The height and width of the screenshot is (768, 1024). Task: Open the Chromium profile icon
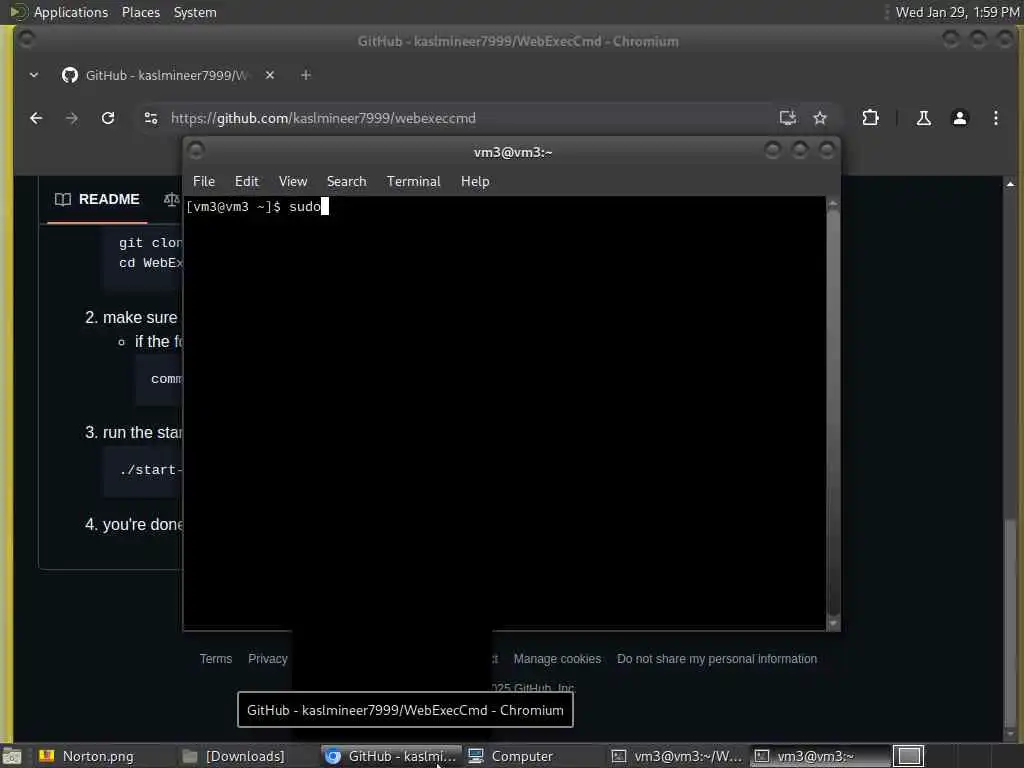[x=959, y=118]
